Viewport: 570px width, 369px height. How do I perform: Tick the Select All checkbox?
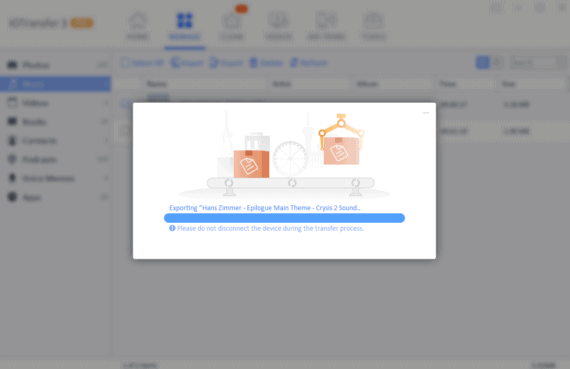[125, 63]
